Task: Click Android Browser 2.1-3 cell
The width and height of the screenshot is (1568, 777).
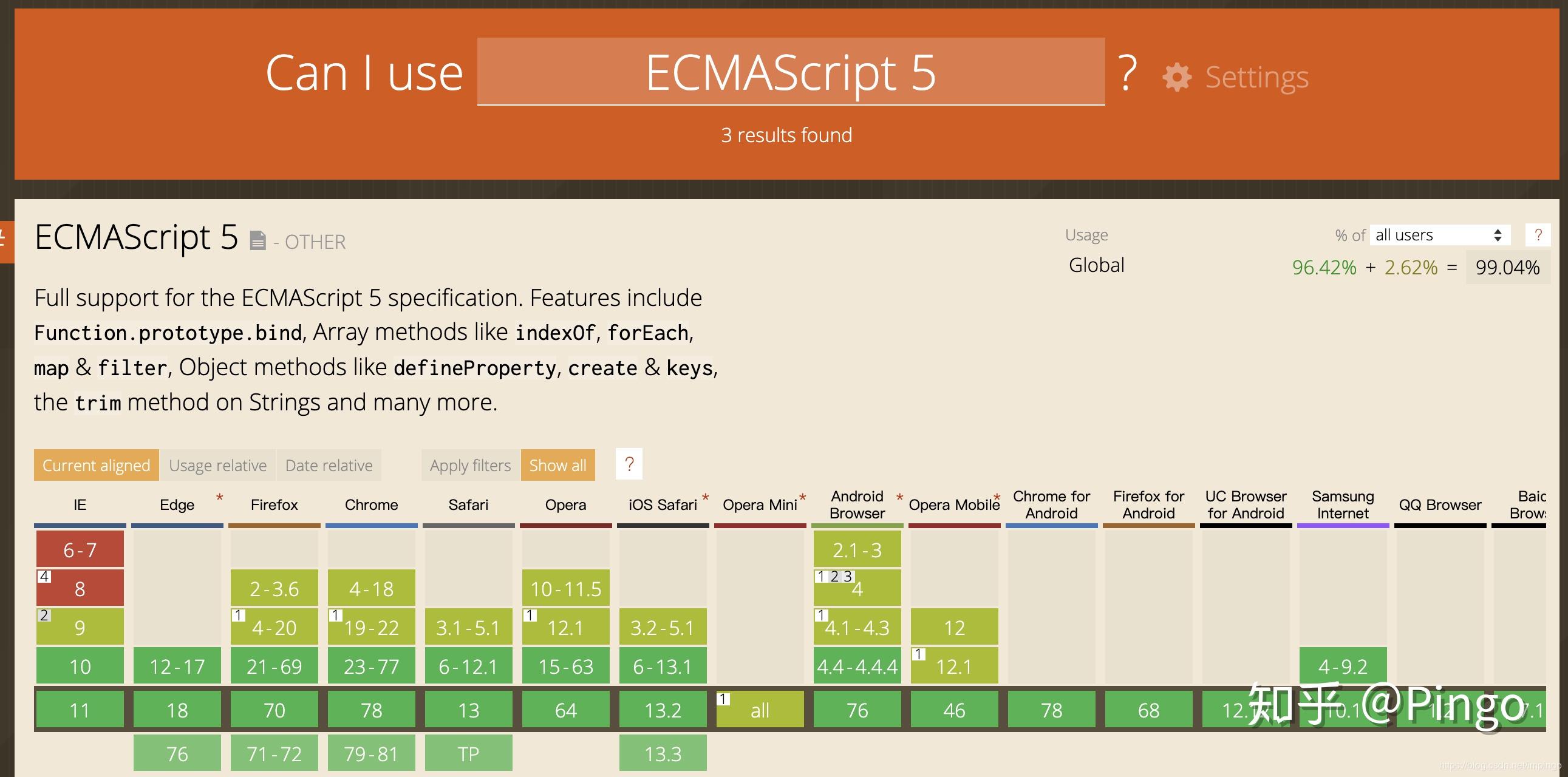Action: [857, 549]
